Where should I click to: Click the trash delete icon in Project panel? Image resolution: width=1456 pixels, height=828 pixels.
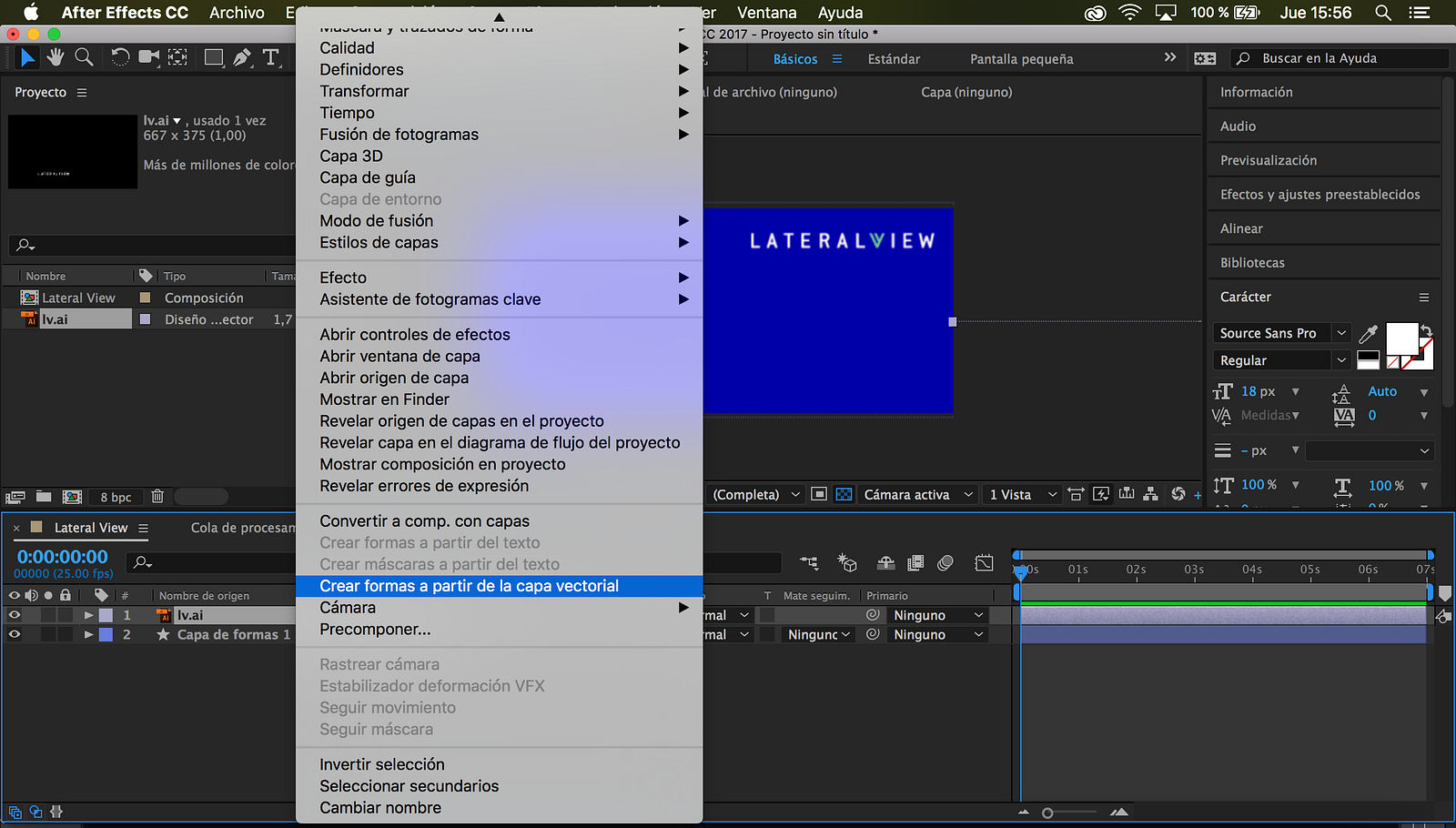[157, 497]
